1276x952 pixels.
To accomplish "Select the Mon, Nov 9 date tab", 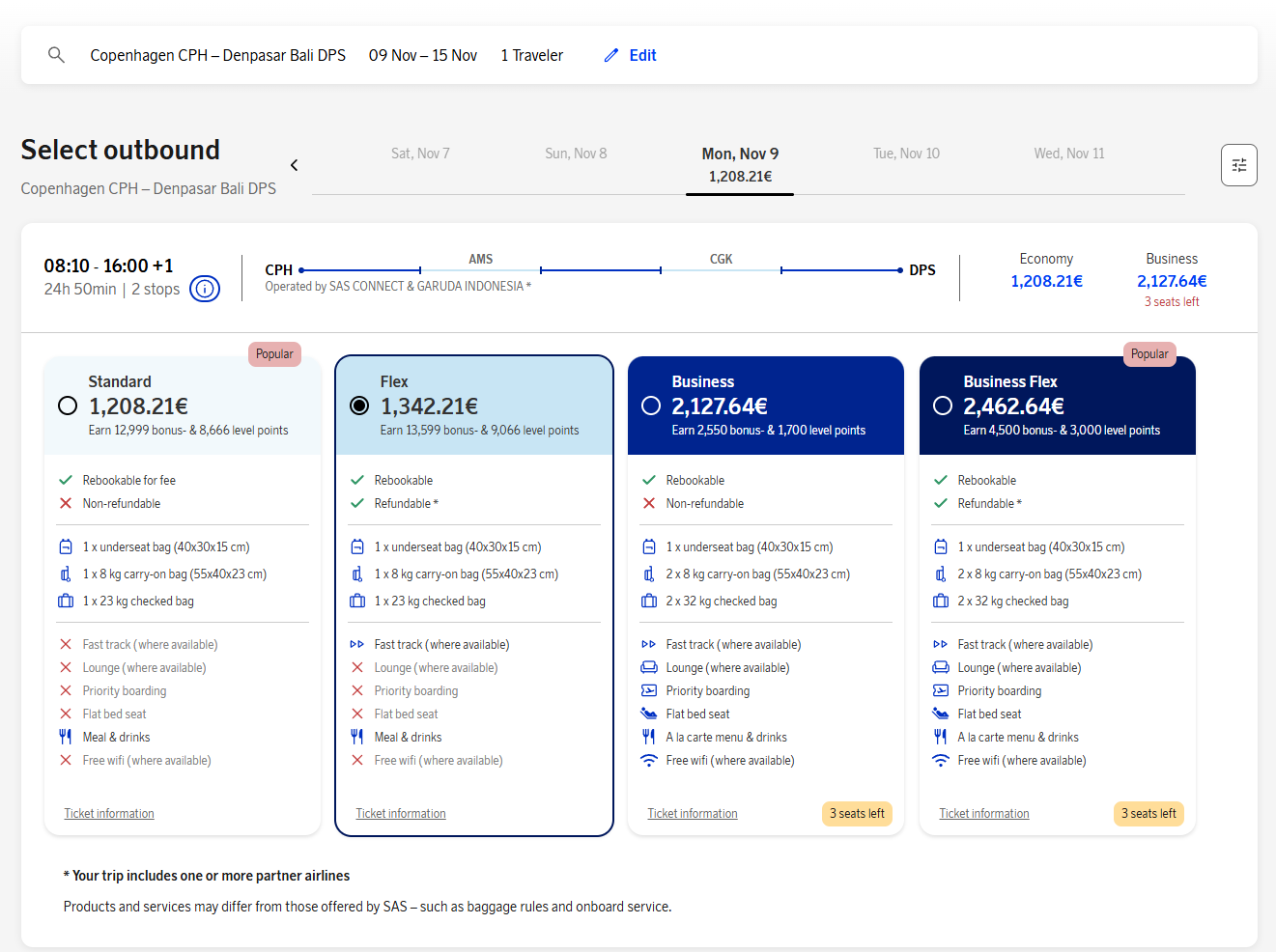I will [740, 165].
